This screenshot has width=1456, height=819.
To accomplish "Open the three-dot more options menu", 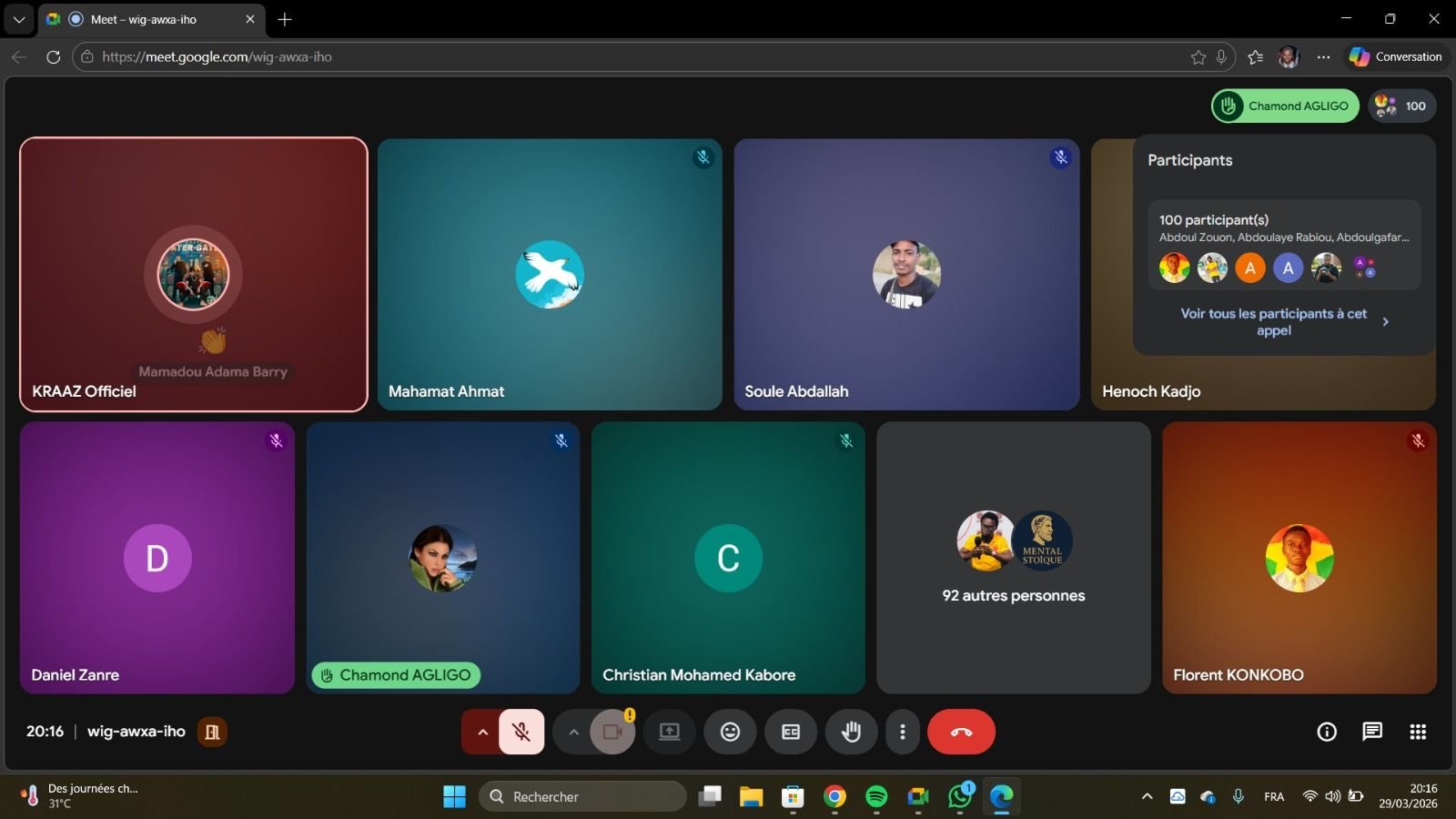I will [902, 732].
